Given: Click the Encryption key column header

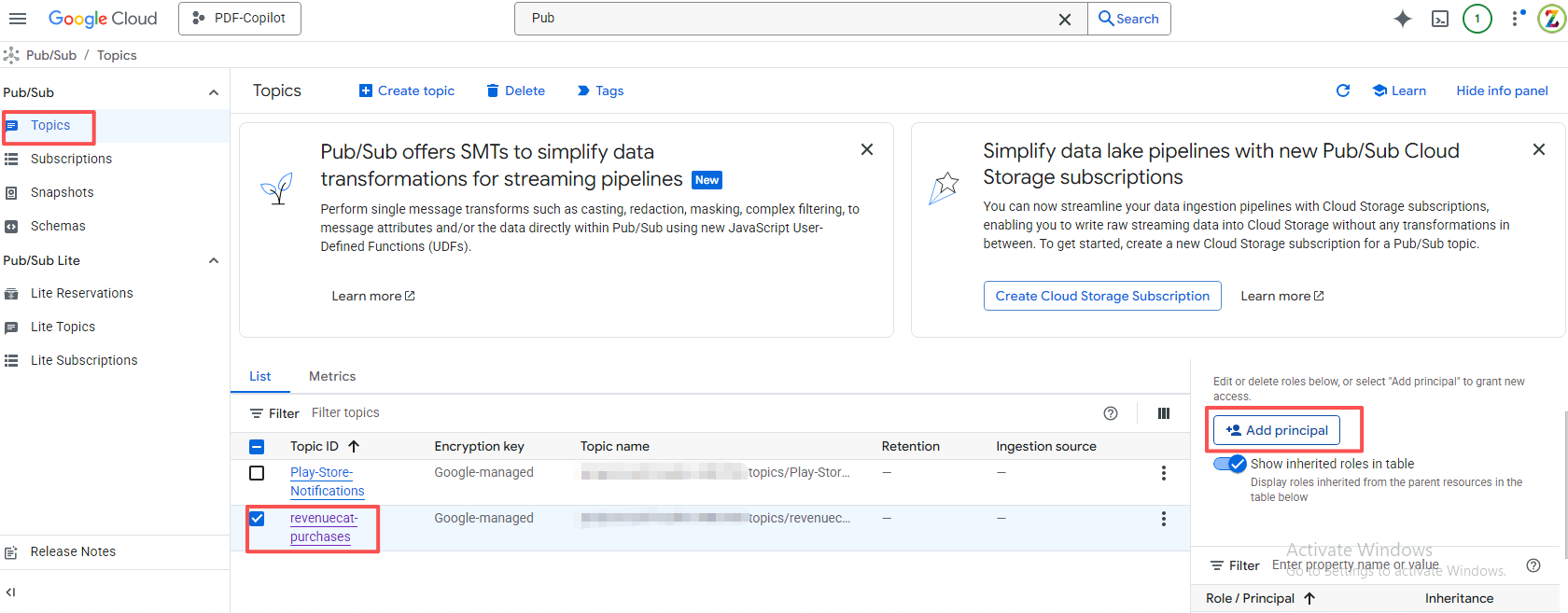Looking at the screenshot, I should click(x=479, y=446).
